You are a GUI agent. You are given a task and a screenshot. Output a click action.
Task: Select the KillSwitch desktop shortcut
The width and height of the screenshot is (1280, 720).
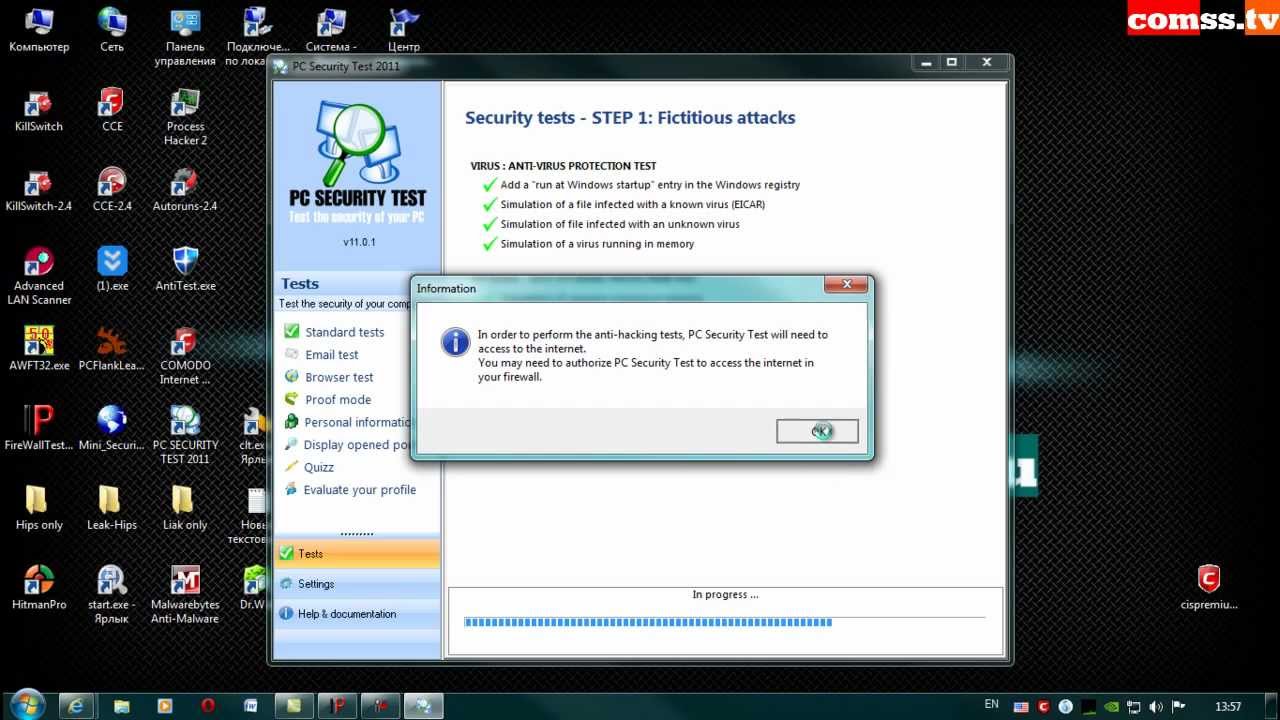click(x=39, y=110)
